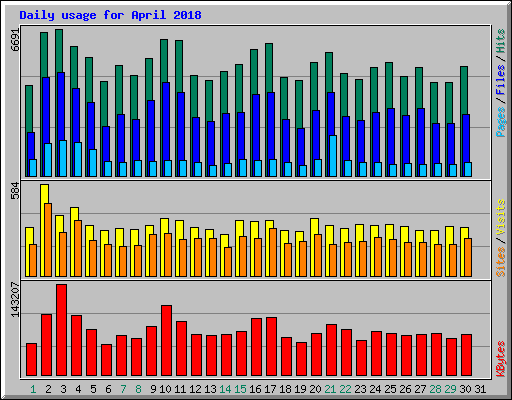
Task: Click day 11 on the x-axis
Action: tap(180, 389)
